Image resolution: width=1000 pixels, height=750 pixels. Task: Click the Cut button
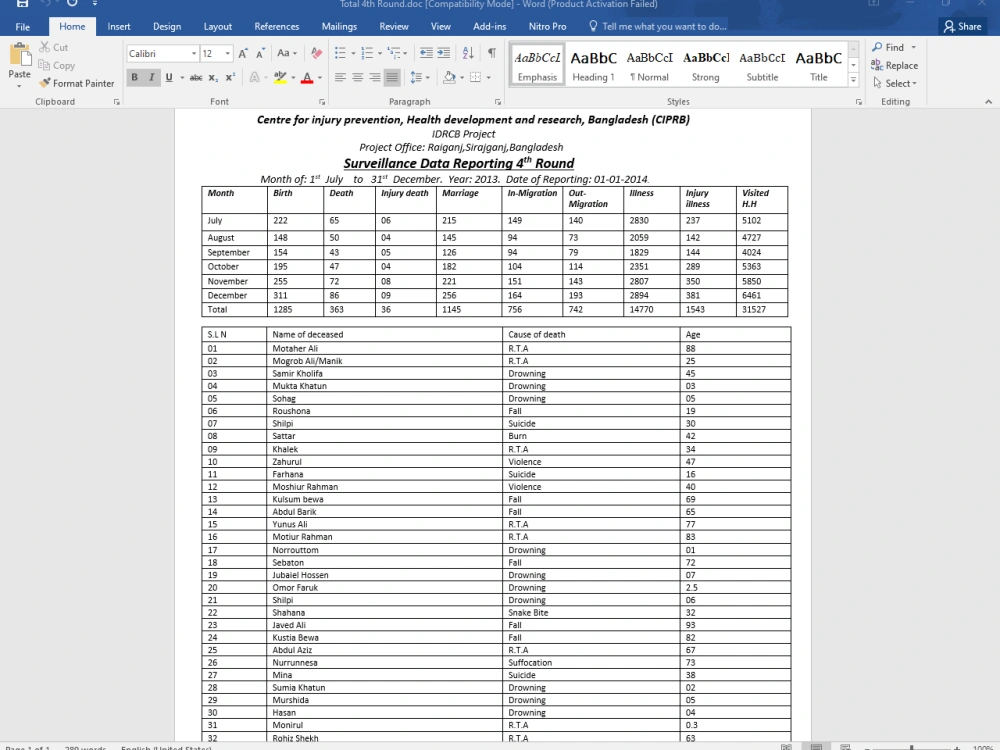tap(54, 47)
